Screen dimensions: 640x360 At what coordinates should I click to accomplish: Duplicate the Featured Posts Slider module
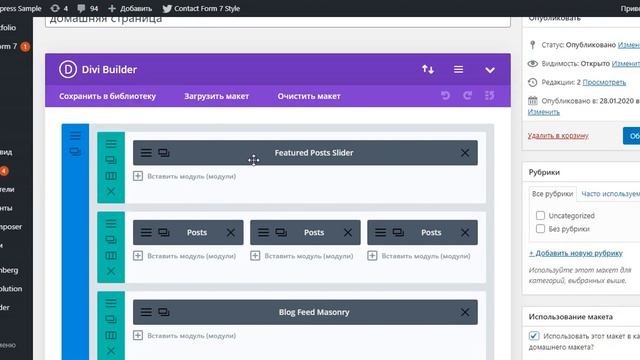point(164,153)
